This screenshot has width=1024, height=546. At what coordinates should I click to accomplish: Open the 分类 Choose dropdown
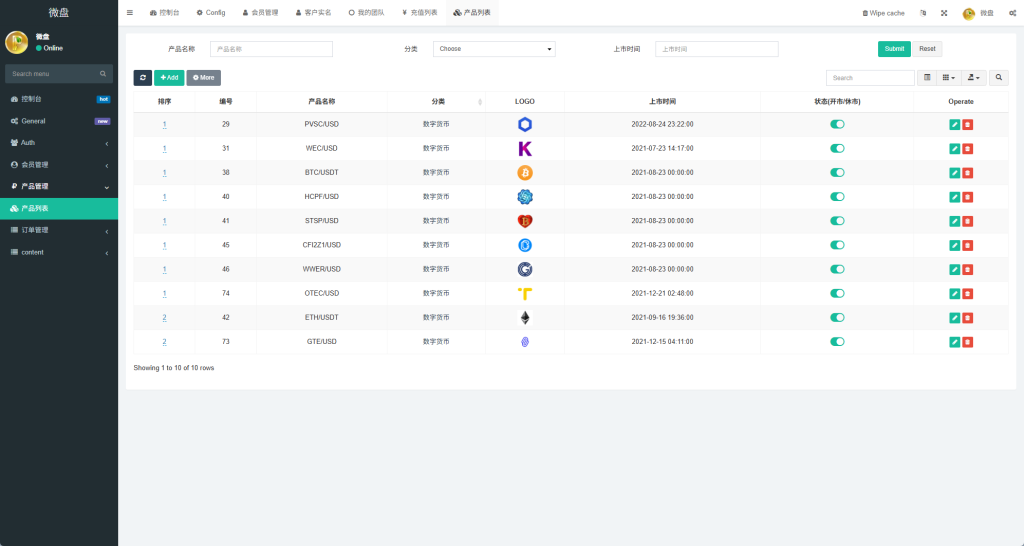click(x=494, y=48)
